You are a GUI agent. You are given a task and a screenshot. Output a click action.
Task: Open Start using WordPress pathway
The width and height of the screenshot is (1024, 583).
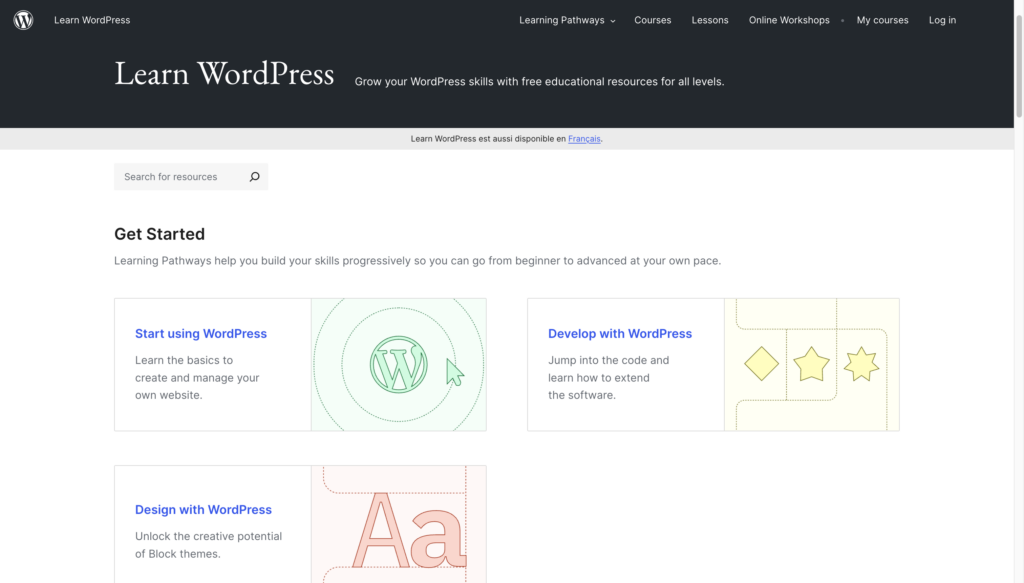(x=201, y=334)
